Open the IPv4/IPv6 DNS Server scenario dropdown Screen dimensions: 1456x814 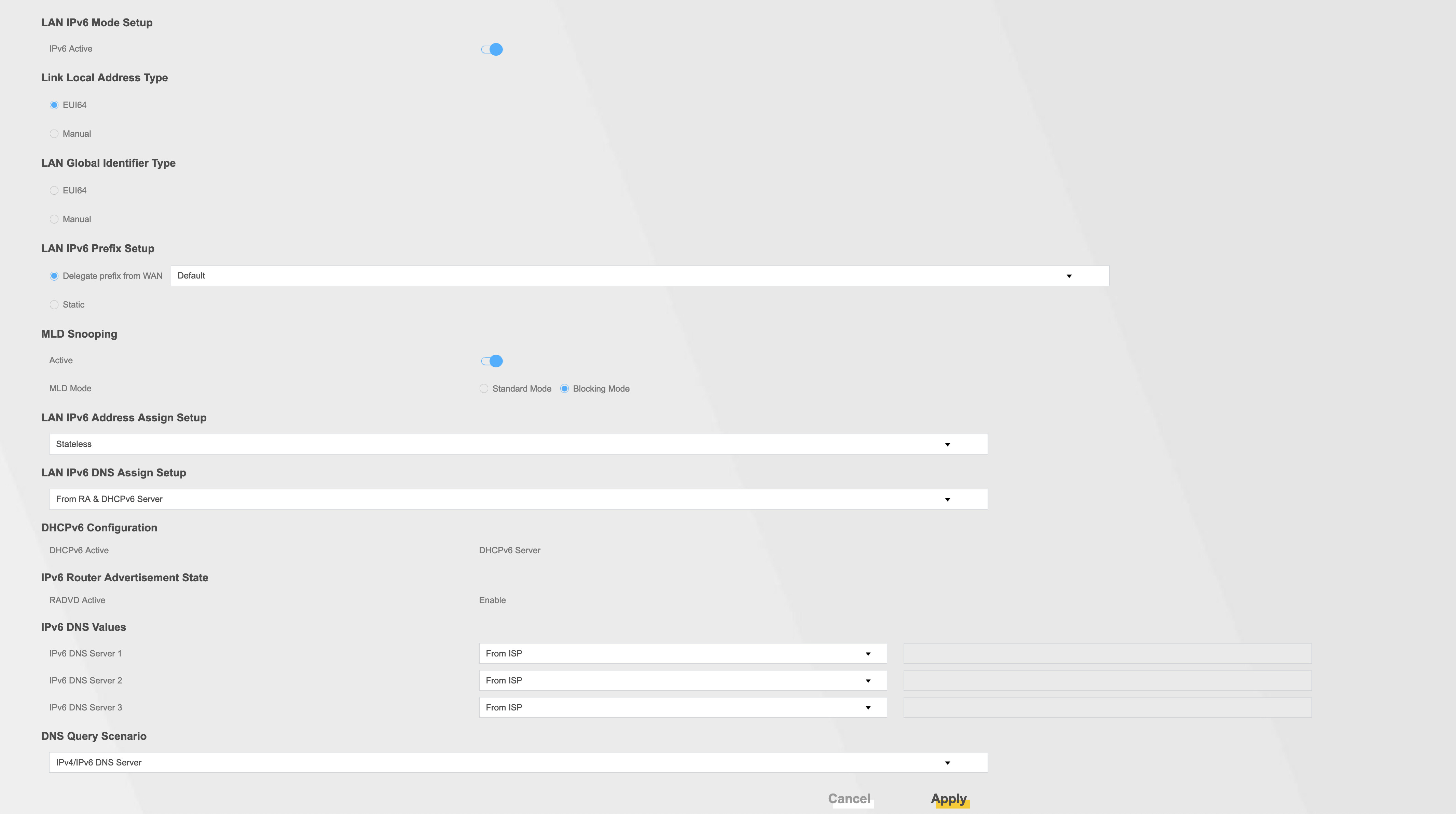pyautogui.click(x=518, y=762)
